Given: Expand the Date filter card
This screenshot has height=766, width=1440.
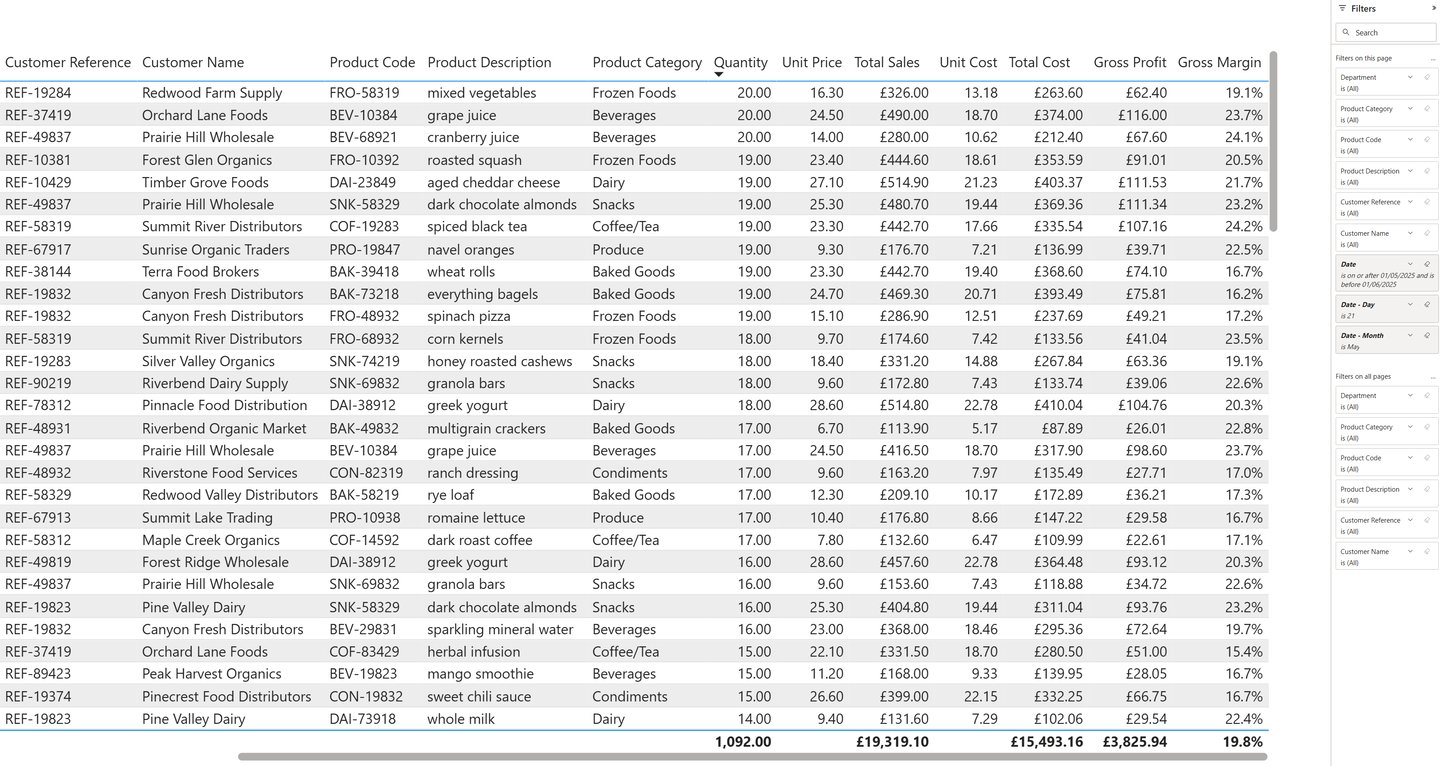Looking at the screenshot, I should [x=1410, y=262].
